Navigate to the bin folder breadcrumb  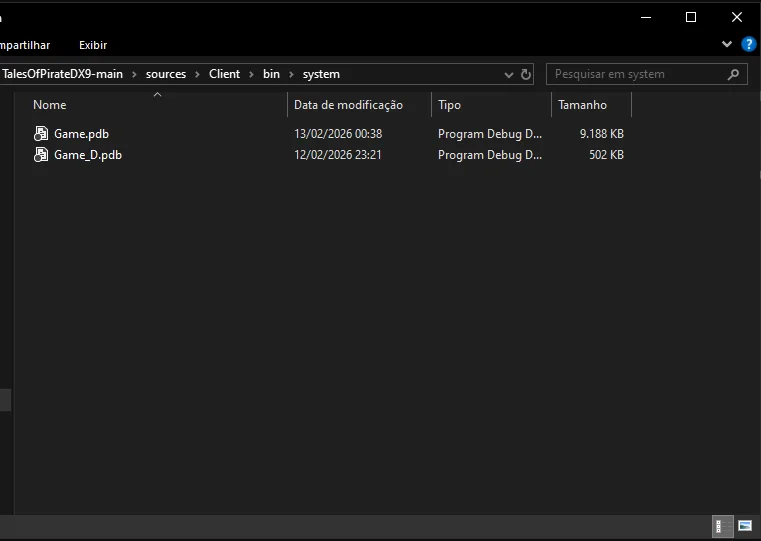tap(271, 74)
